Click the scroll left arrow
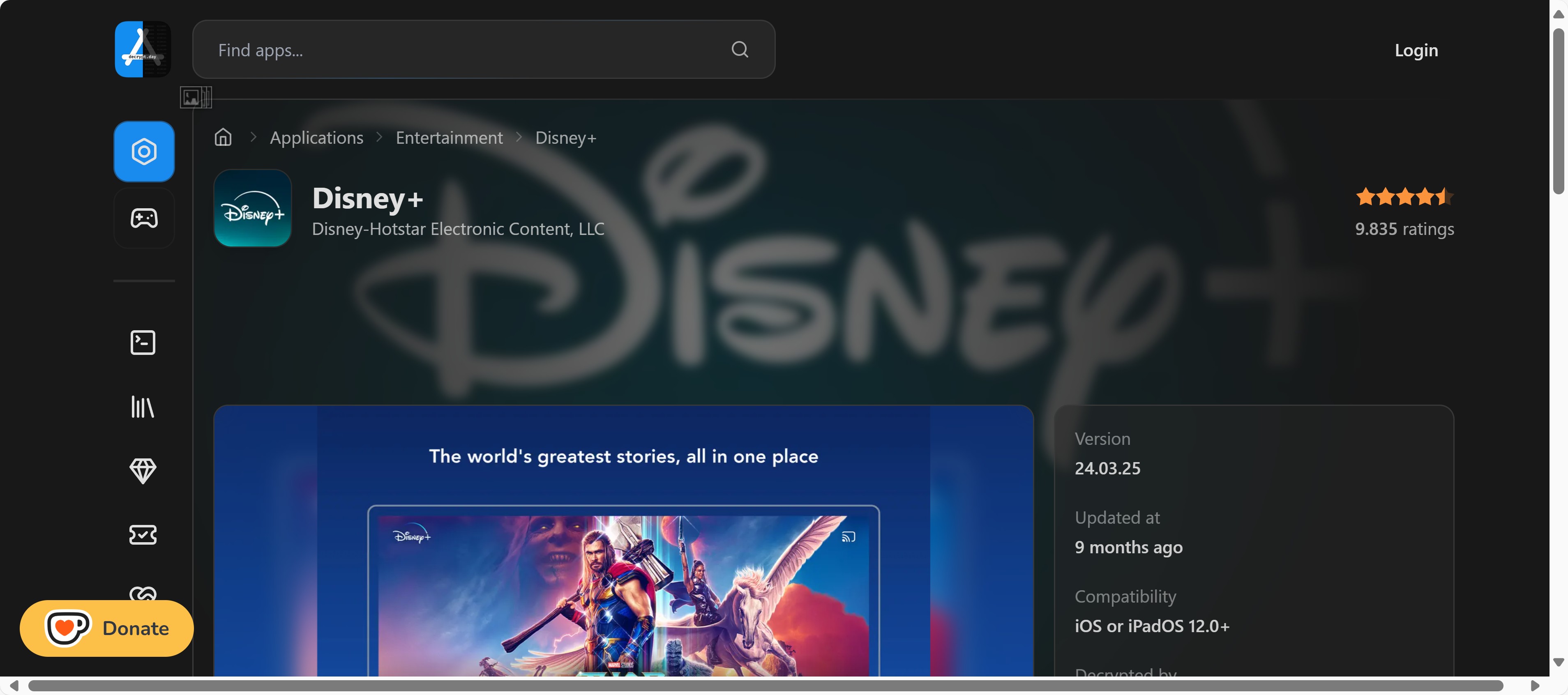 (14, 686)
